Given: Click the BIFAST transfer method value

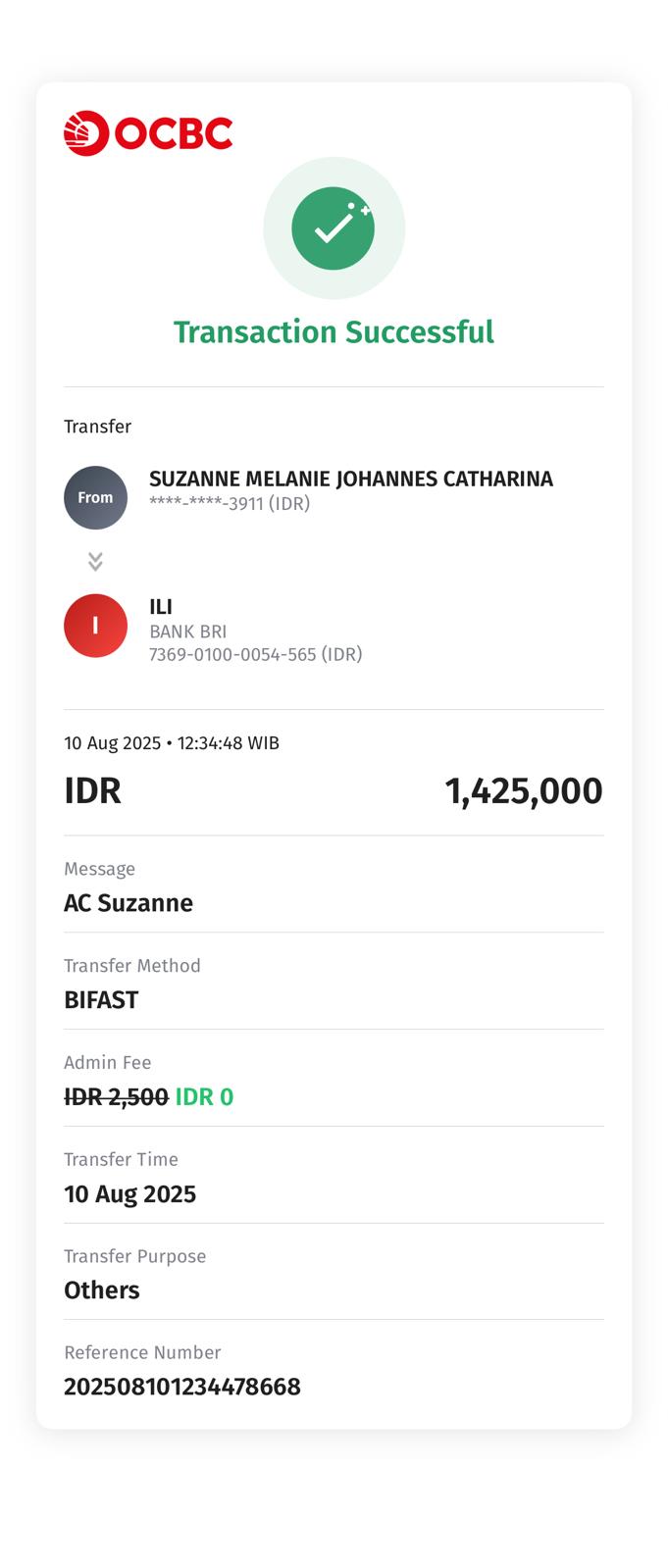Looking at the screenshot, I should coord(101,1000).
